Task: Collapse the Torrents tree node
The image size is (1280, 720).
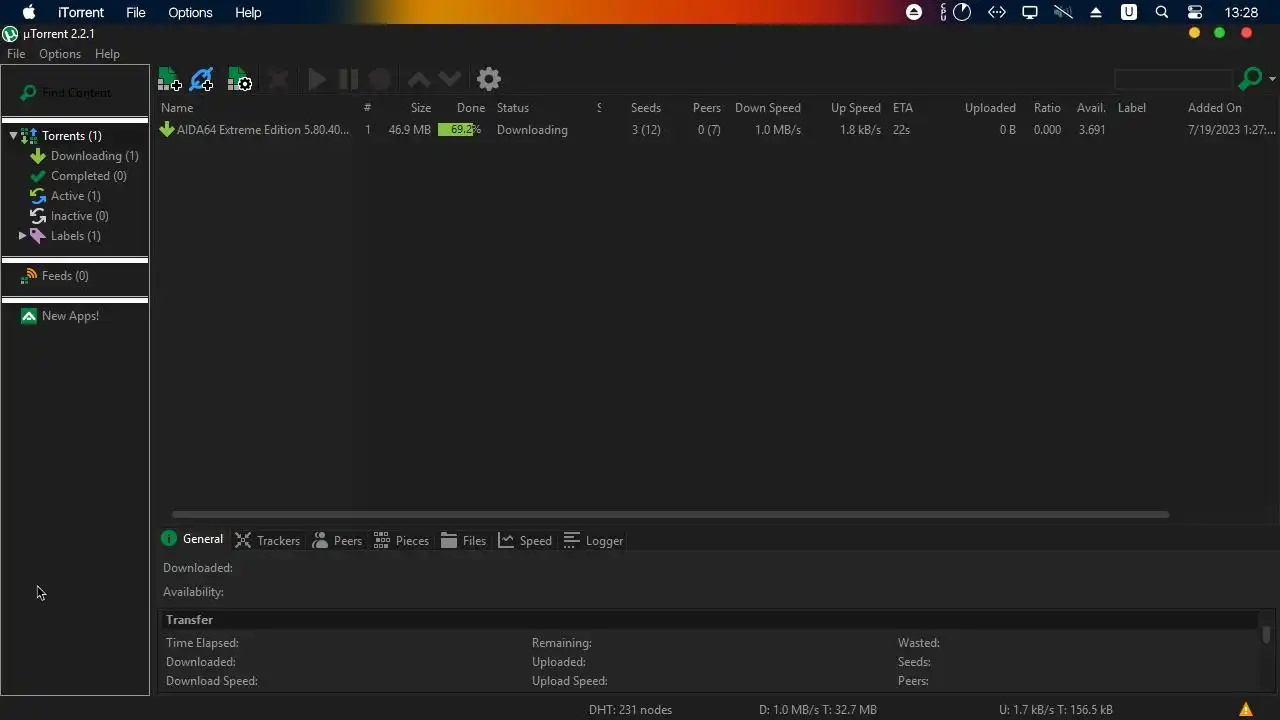Action: (x=13, y=135)
